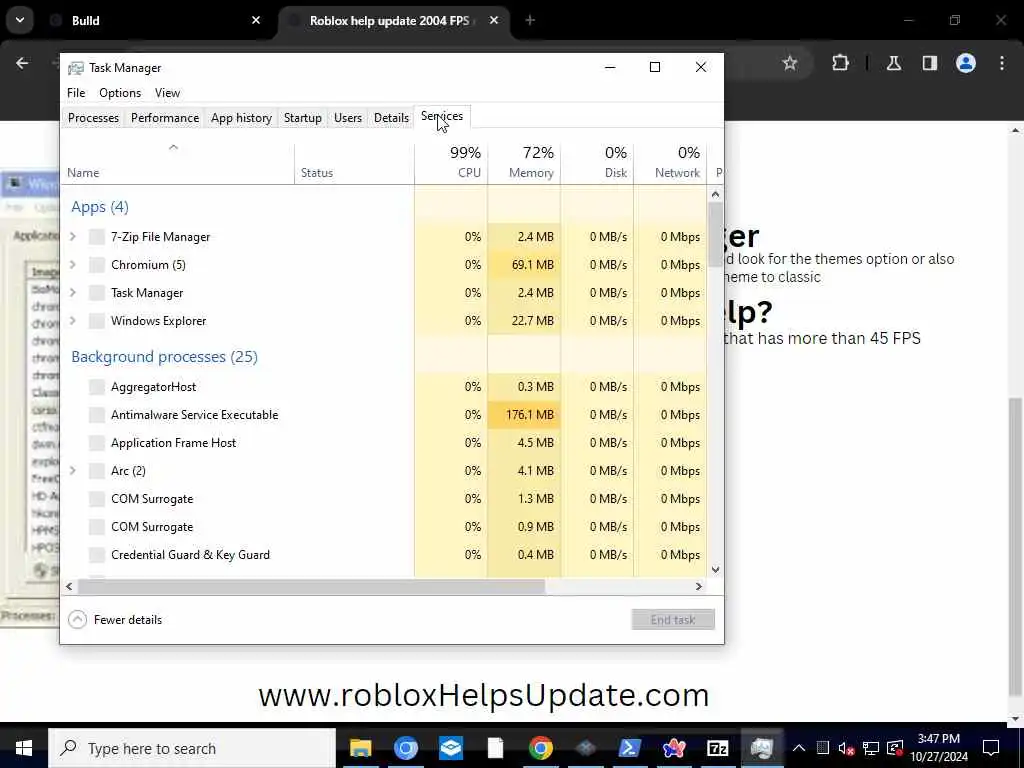Viewport: 1024px width, 768px height.
Task: Click the Application Frame Host icon
Action: pyautogui.click(x=97, y=443)
